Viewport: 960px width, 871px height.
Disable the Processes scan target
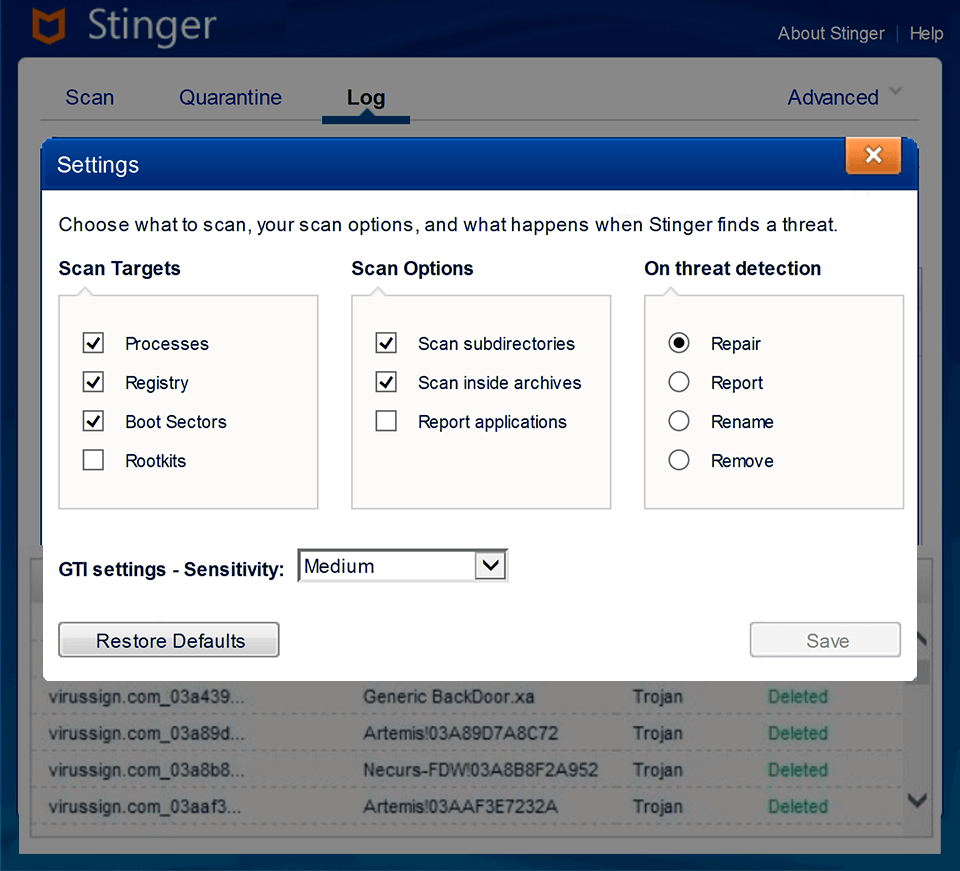point(93,343)
